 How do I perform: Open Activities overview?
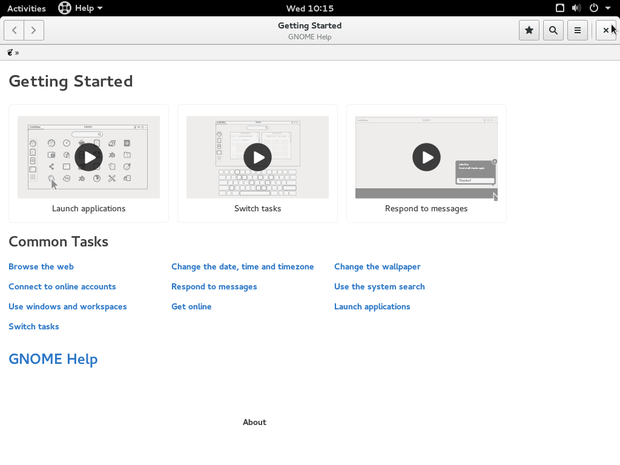click(x=26, y=8)
